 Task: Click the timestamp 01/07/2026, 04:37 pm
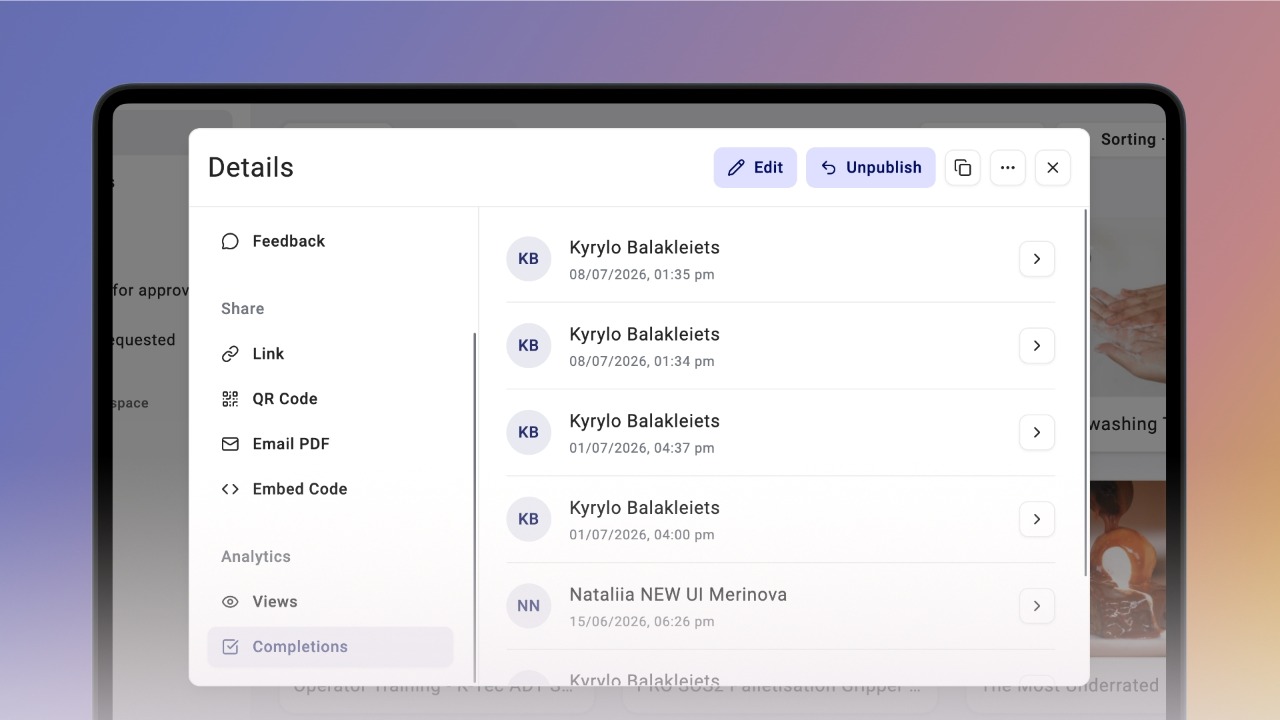642,448
